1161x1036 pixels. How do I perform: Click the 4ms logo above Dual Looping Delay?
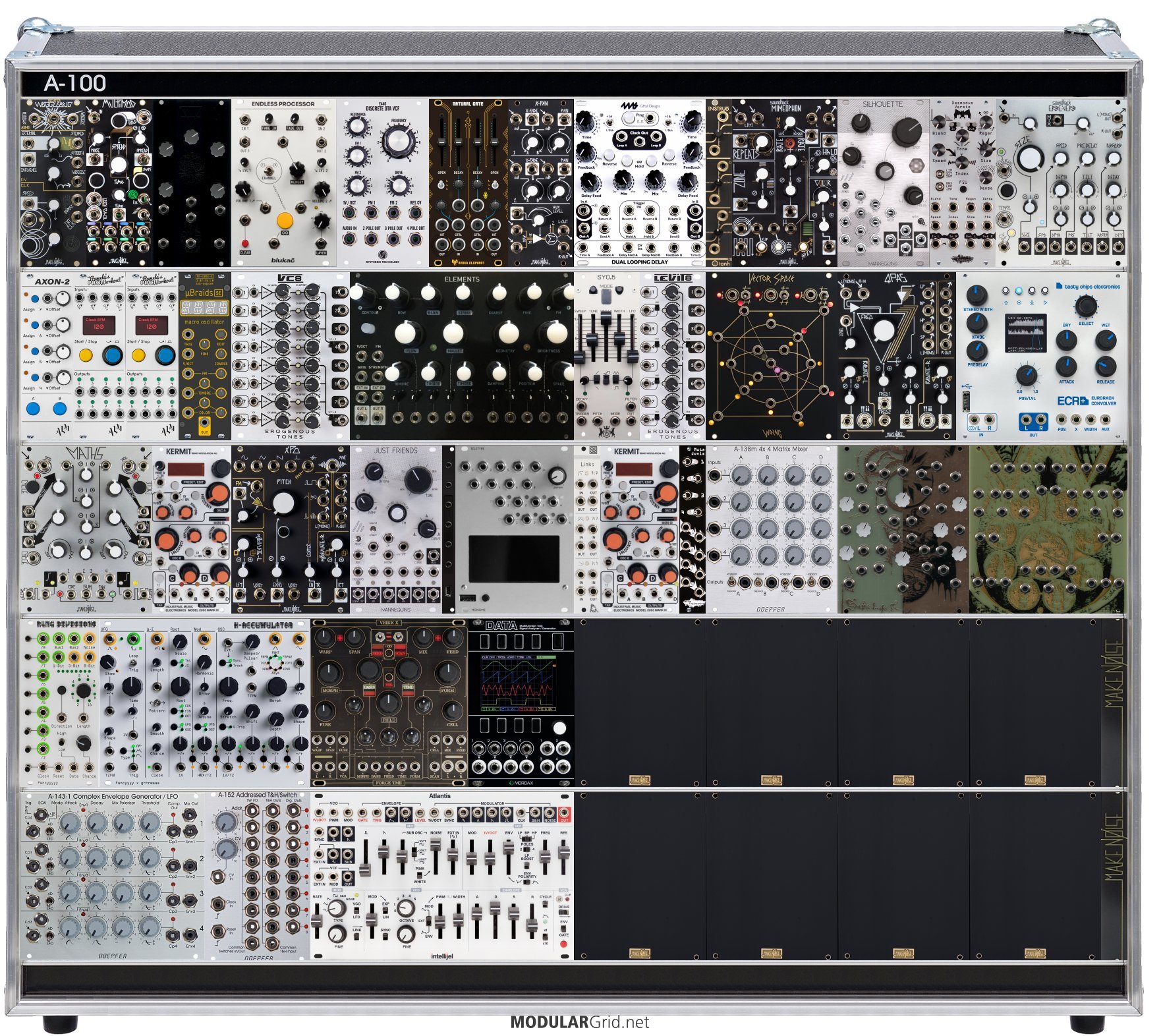[x=628, y=105]
